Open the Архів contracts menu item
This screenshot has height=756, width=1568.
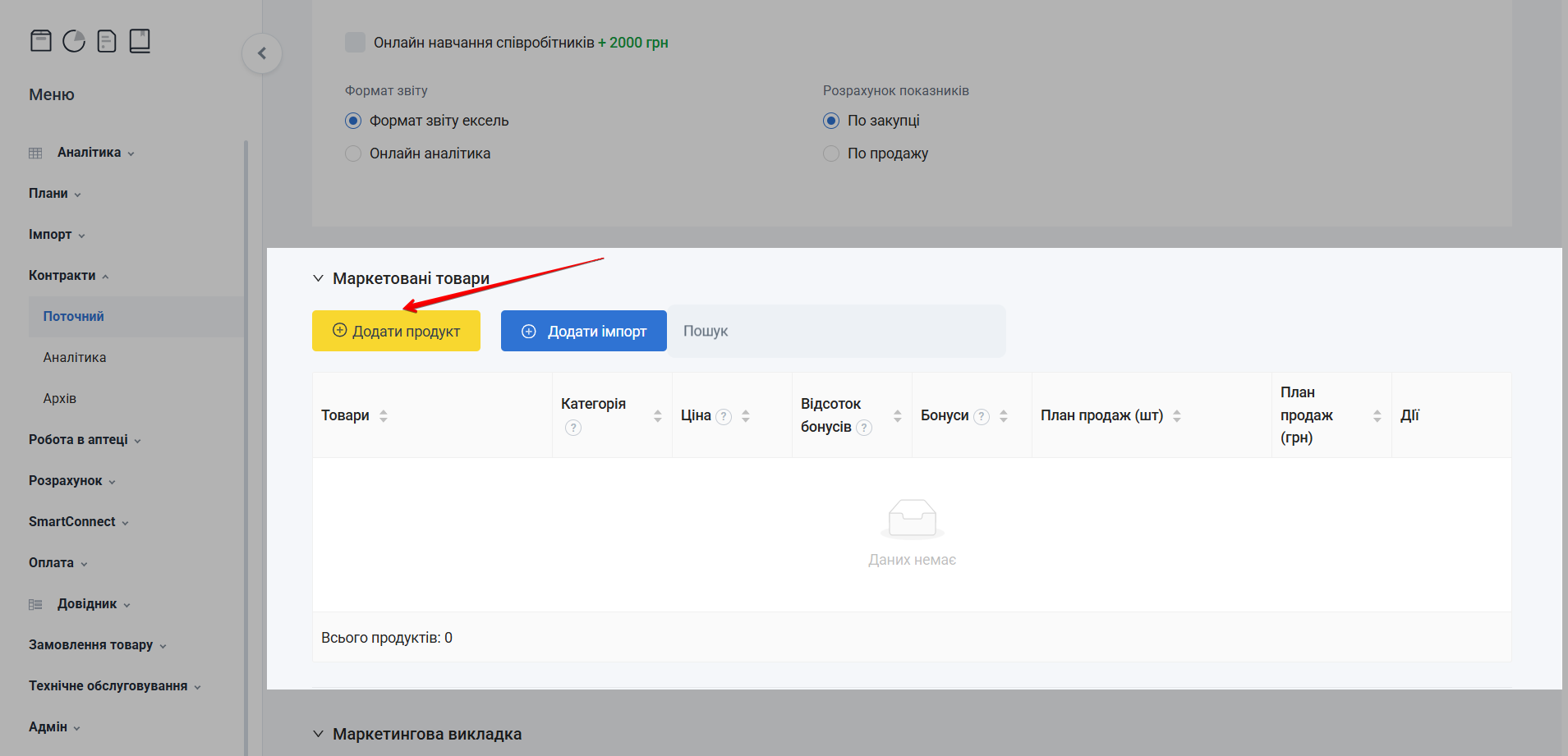click(x=60, y=399)
